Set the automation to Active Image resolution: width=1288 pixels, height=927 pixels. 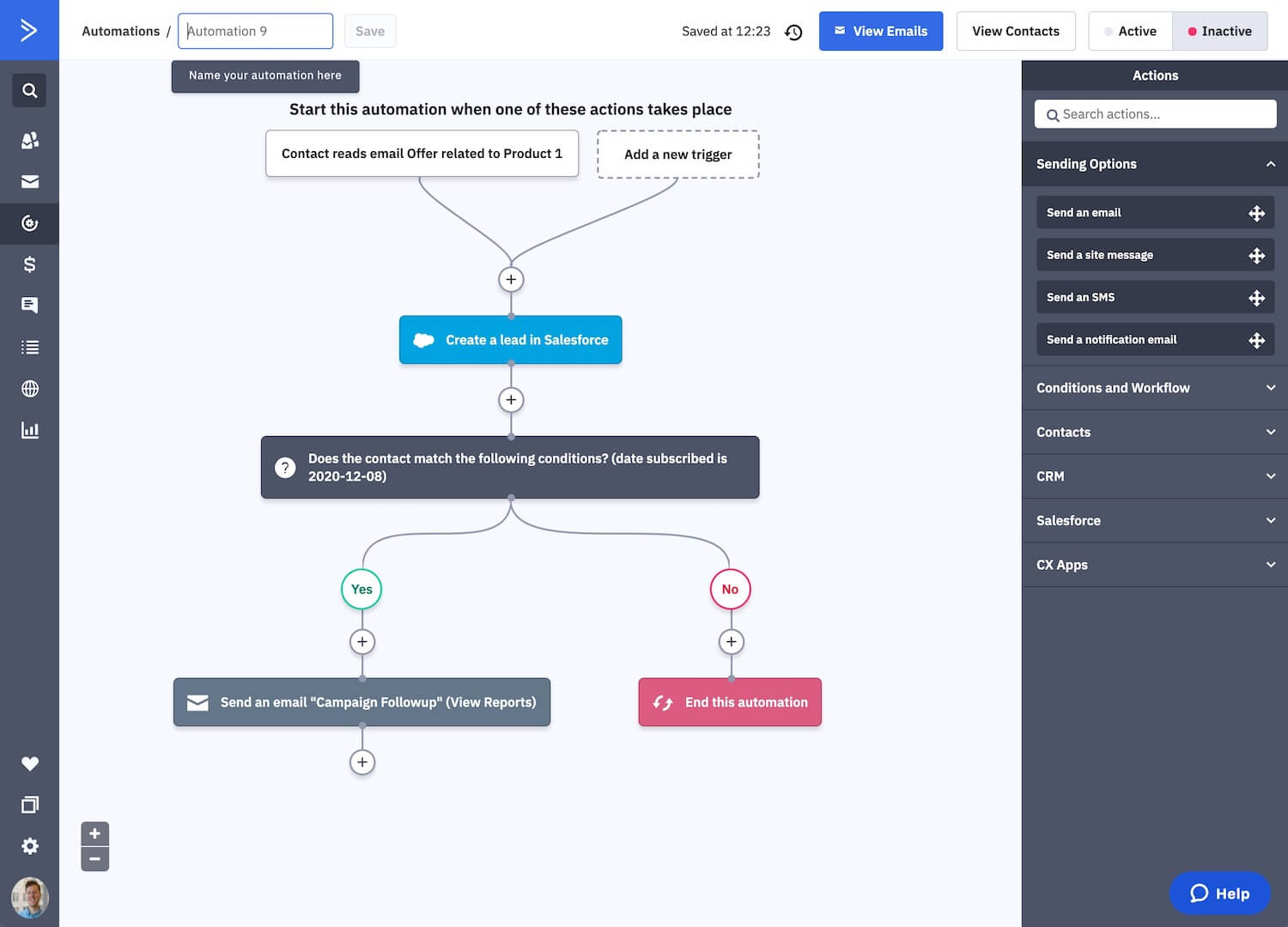click(x=1130, y=31)
